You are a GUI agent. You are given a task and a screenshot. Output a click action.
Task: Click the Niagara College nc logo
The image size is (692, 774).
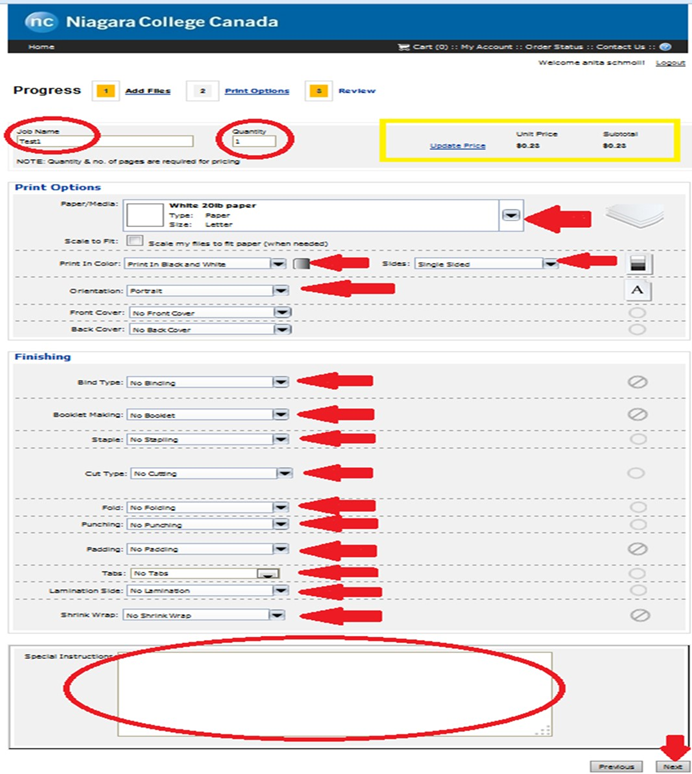click(40, 21)
